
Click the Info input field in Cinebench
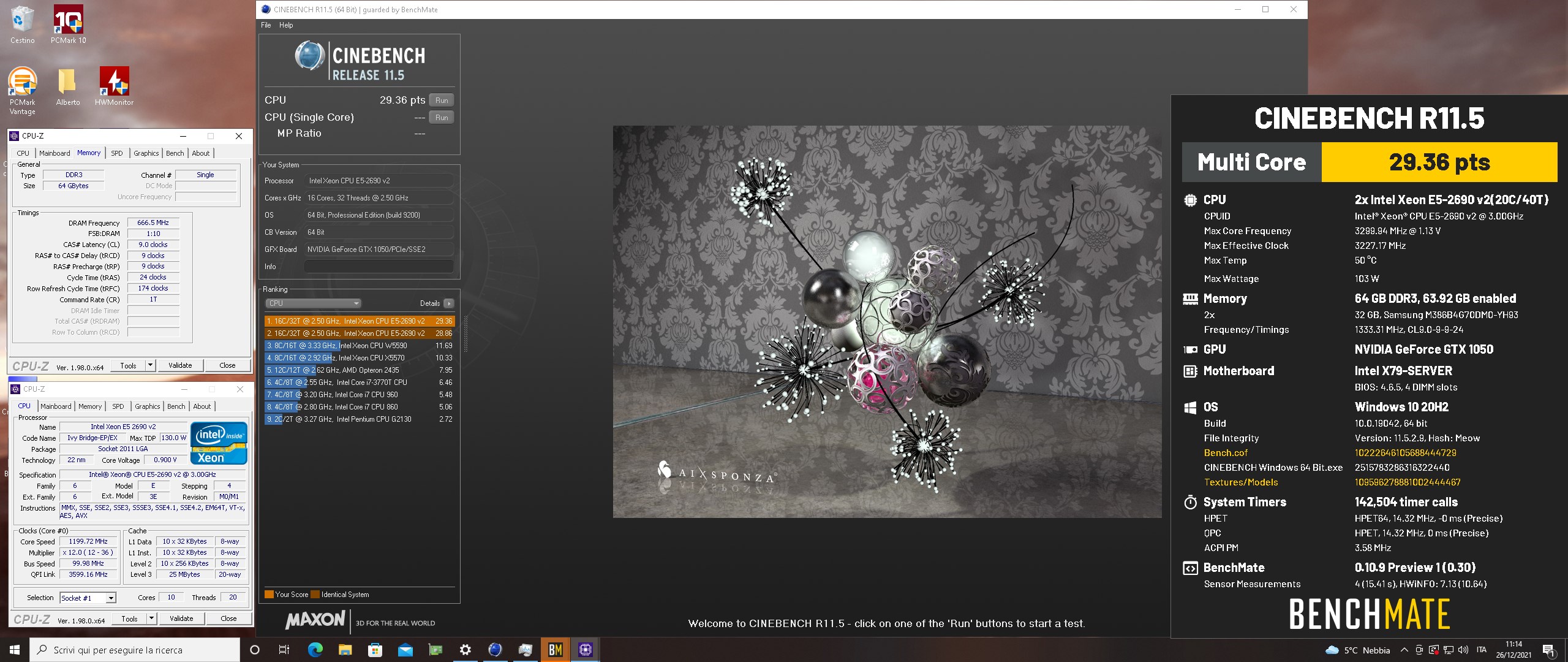click(x=379, y=267)
